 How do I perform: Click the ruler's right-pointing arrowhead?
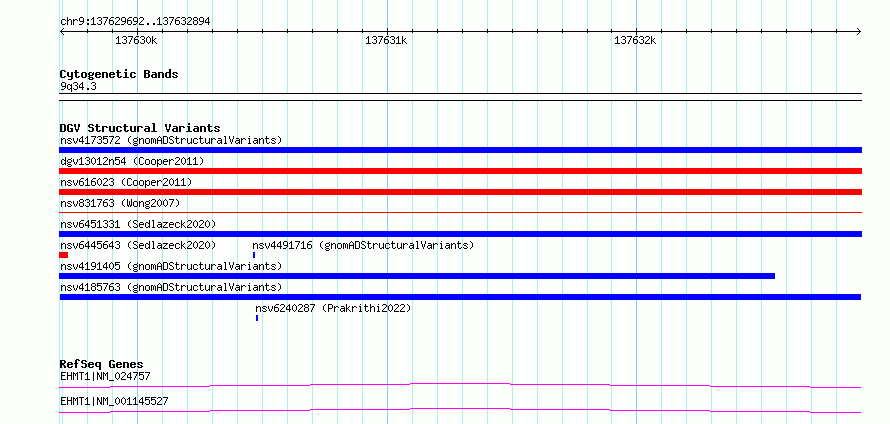coord(858,32)
